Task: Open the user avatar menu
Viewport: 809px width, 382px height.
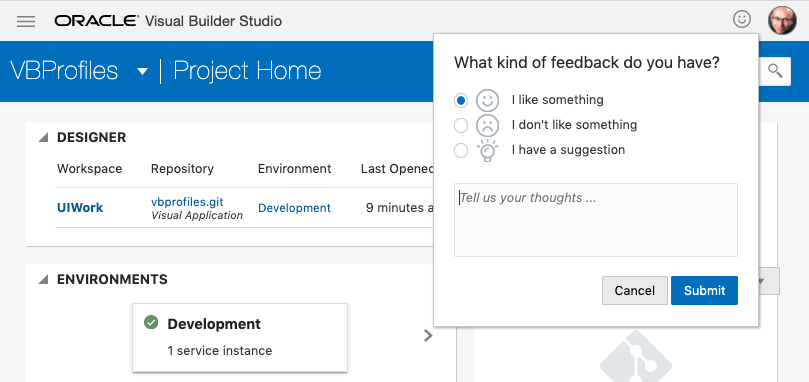Action: 782,21
